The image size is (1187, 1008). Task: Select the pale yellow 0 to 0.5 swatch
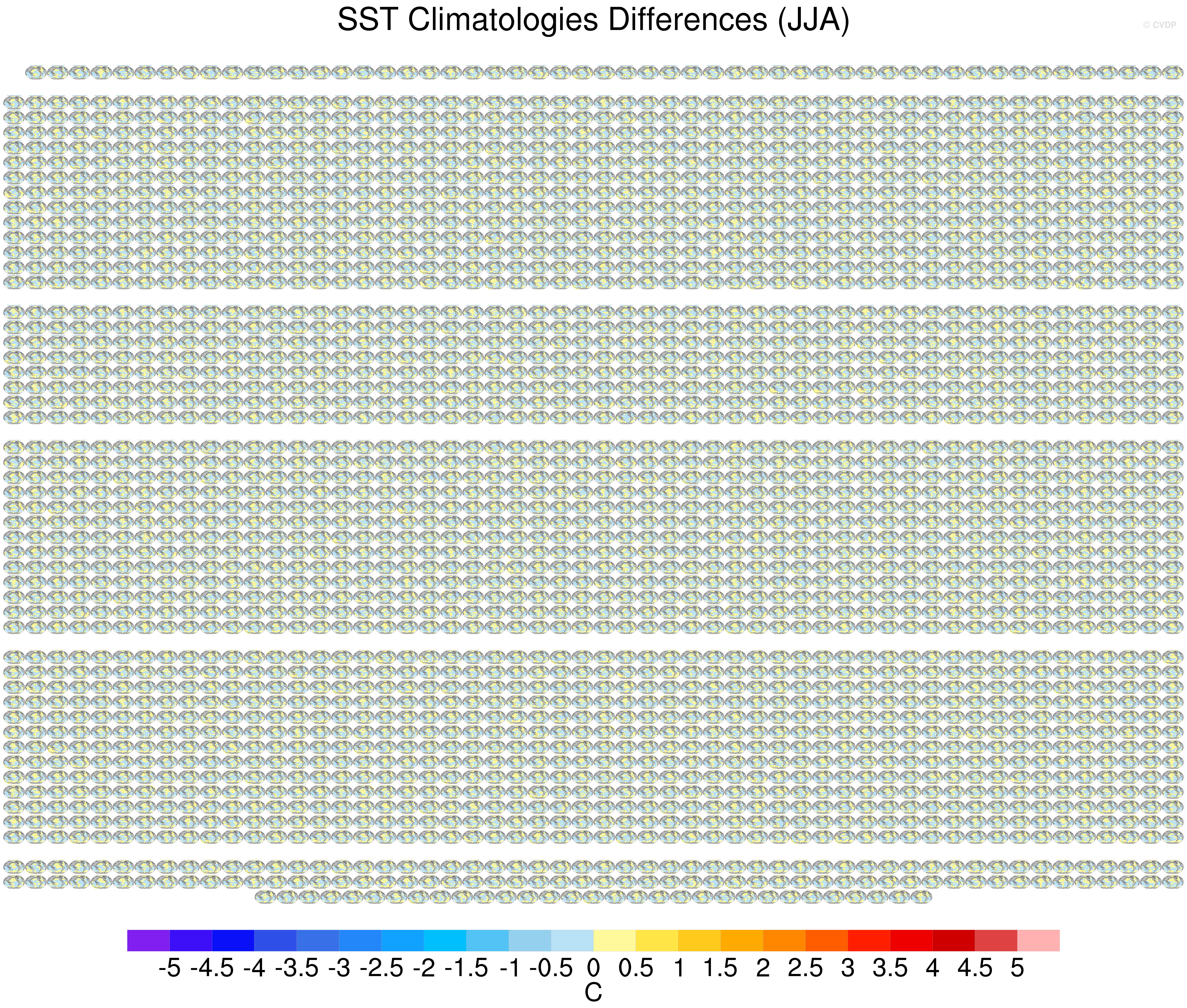click(614, 940)
